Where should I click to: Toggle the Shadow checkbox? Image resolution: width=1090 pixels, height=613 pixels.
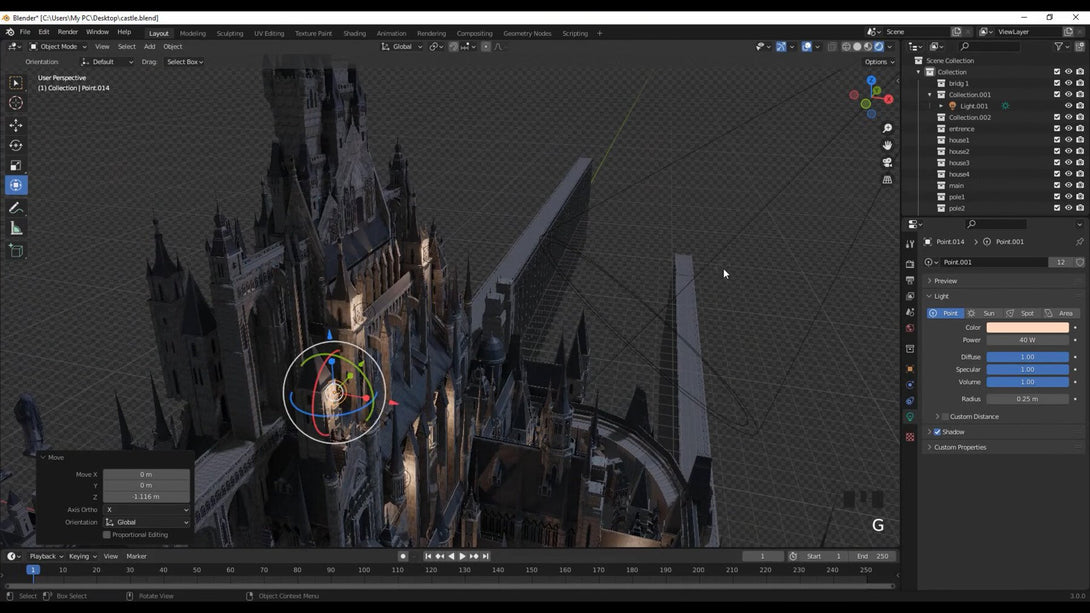coord(937,432)
